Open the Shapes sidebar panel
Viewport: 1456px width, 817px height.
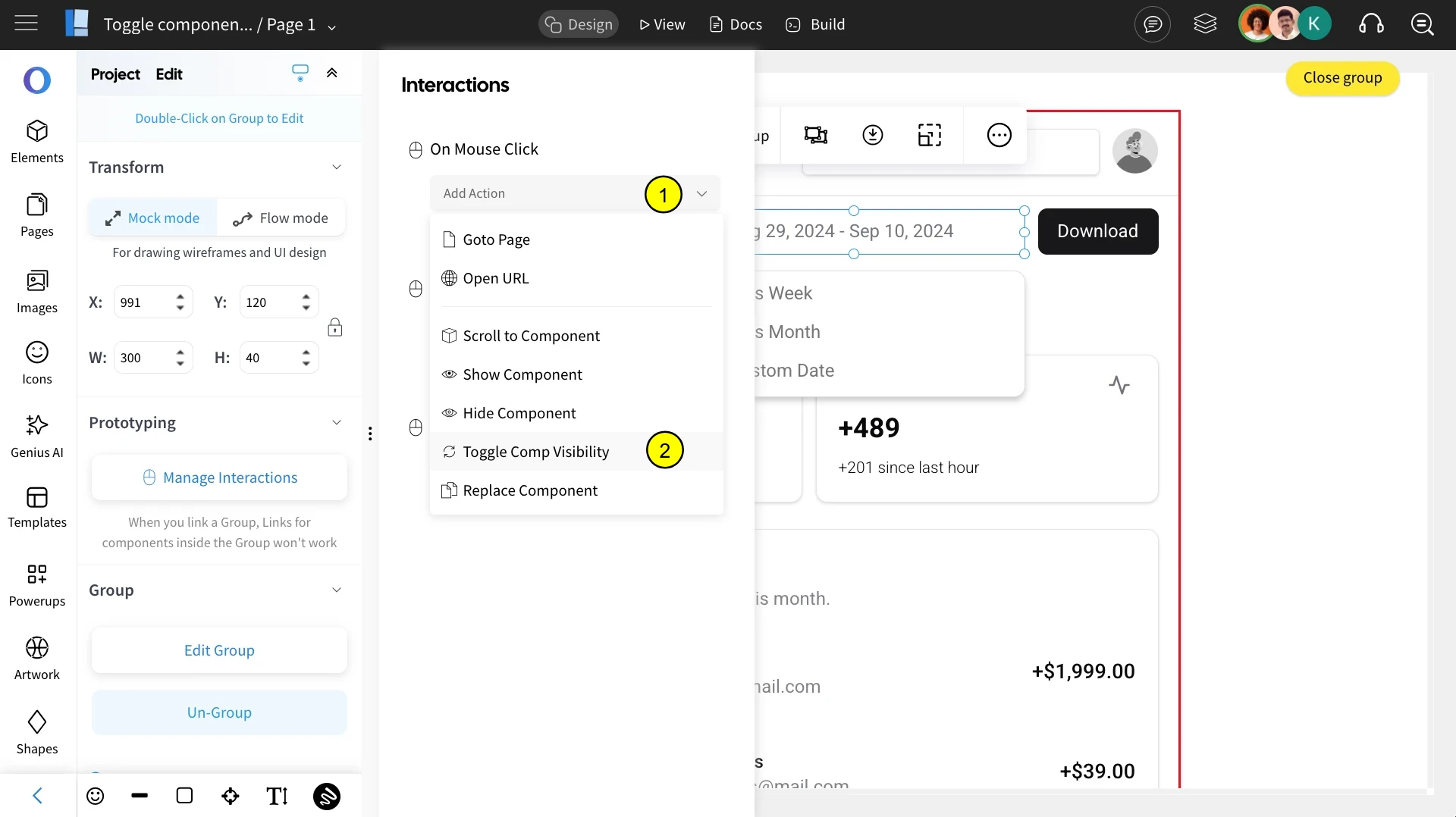(36, 733)
